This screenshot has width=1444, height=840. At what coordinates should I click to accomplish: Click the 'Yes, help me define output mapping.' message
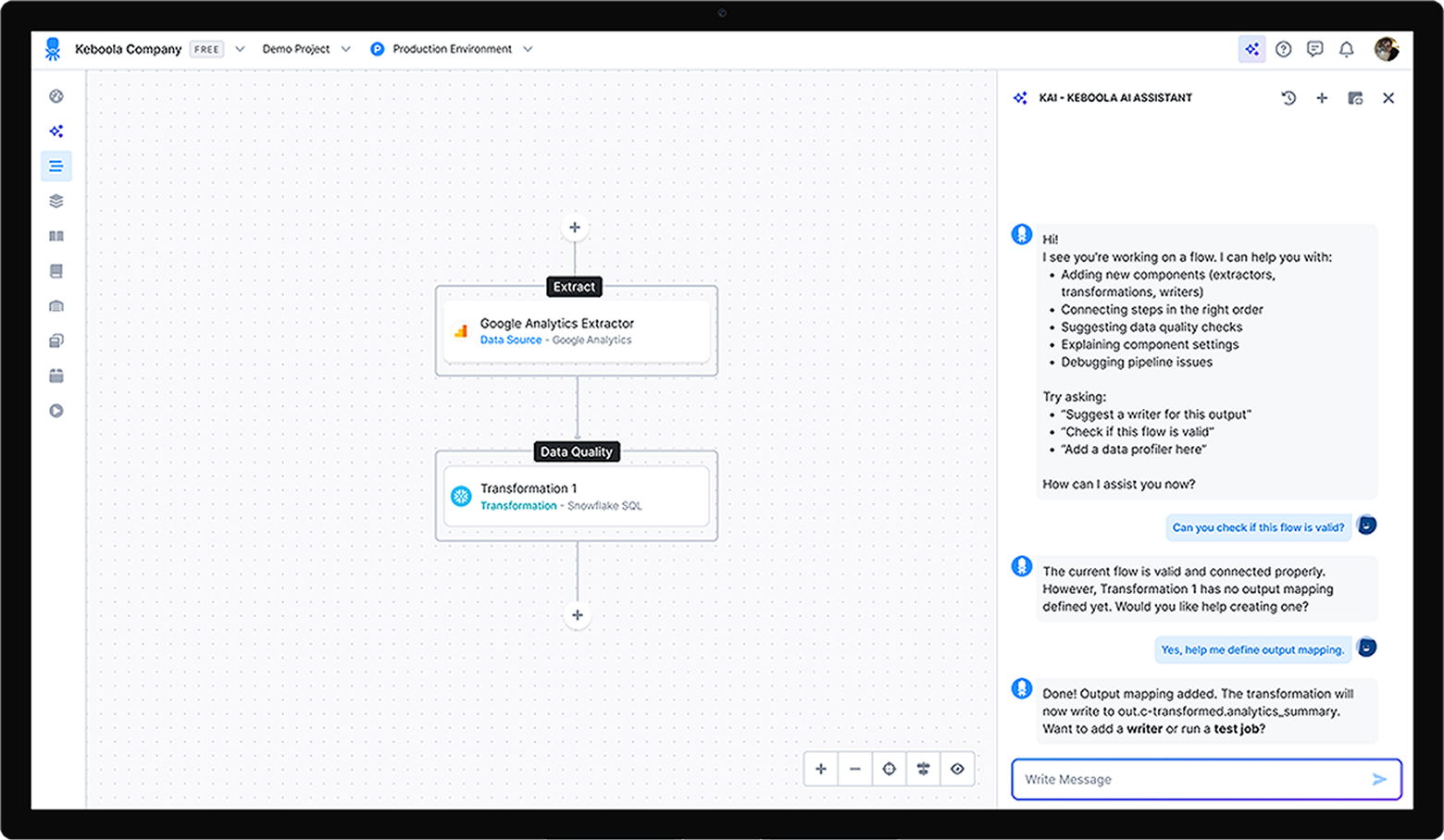click(x=1252, y=649)
